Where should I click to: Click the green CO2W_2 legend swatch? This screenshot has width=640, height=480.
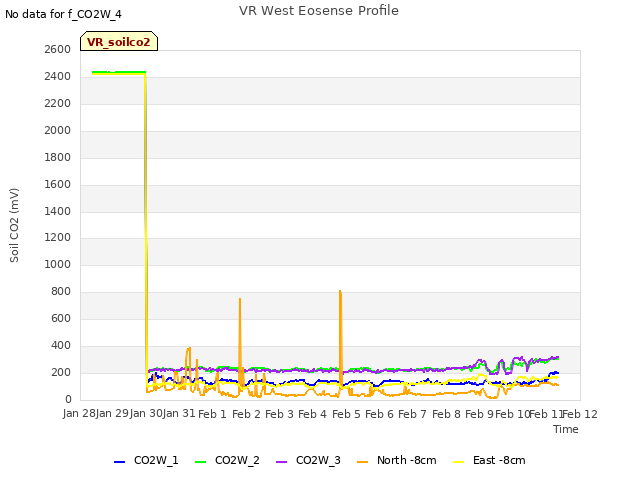pyautogui.click(x=200, y=462)
